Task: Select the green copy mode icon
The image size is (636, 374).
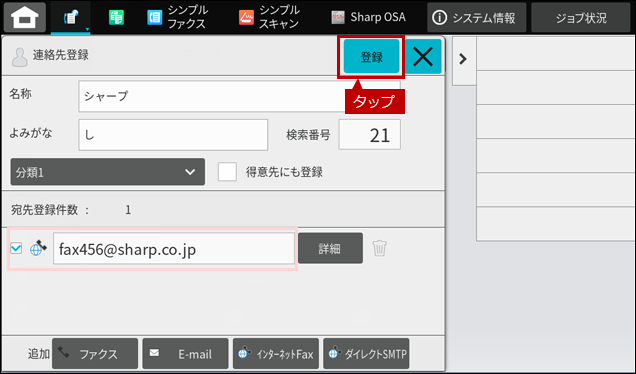Action: click(116, 18)
